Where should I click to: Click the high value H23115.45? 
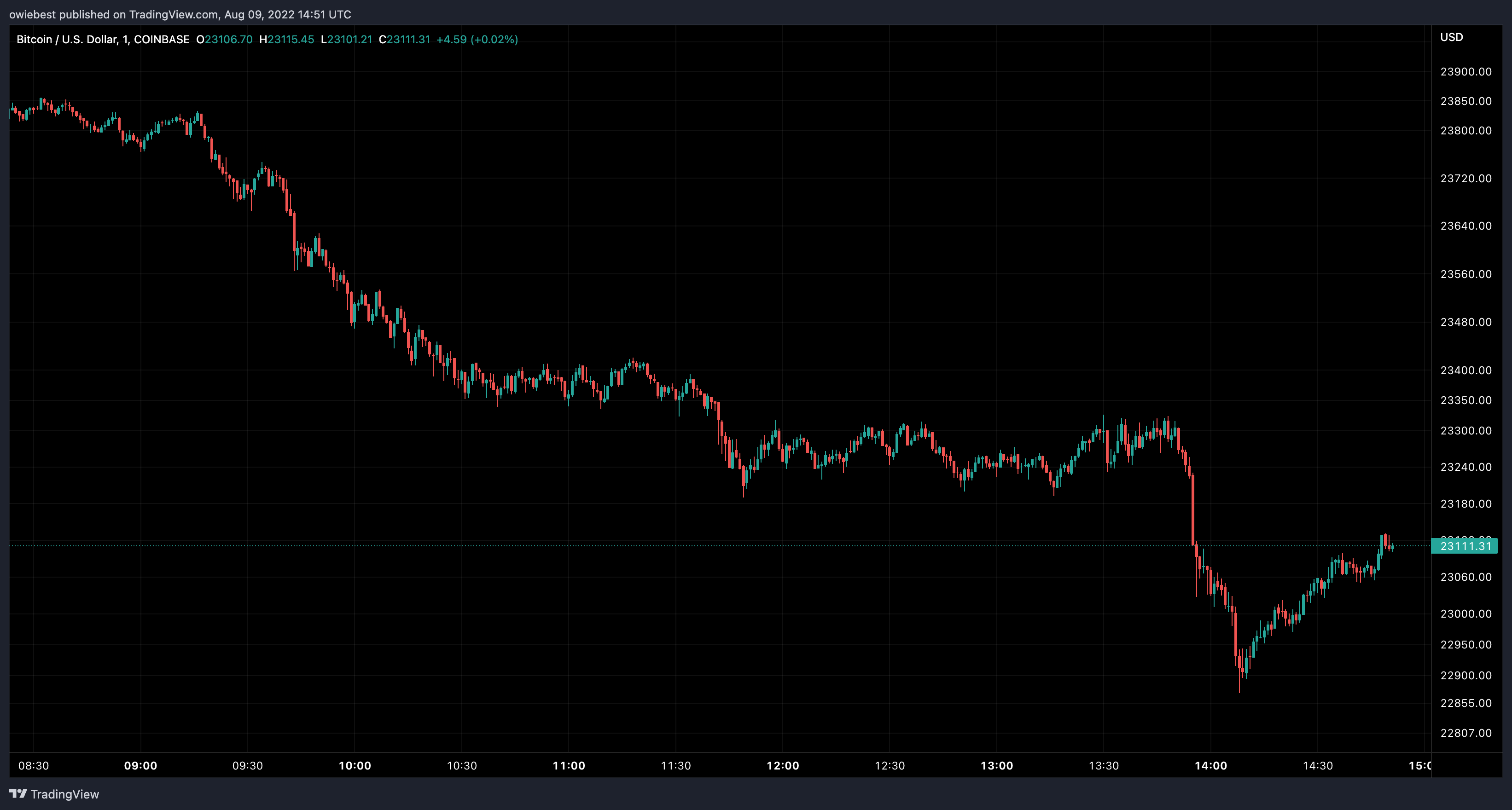(x=286, y=39)
